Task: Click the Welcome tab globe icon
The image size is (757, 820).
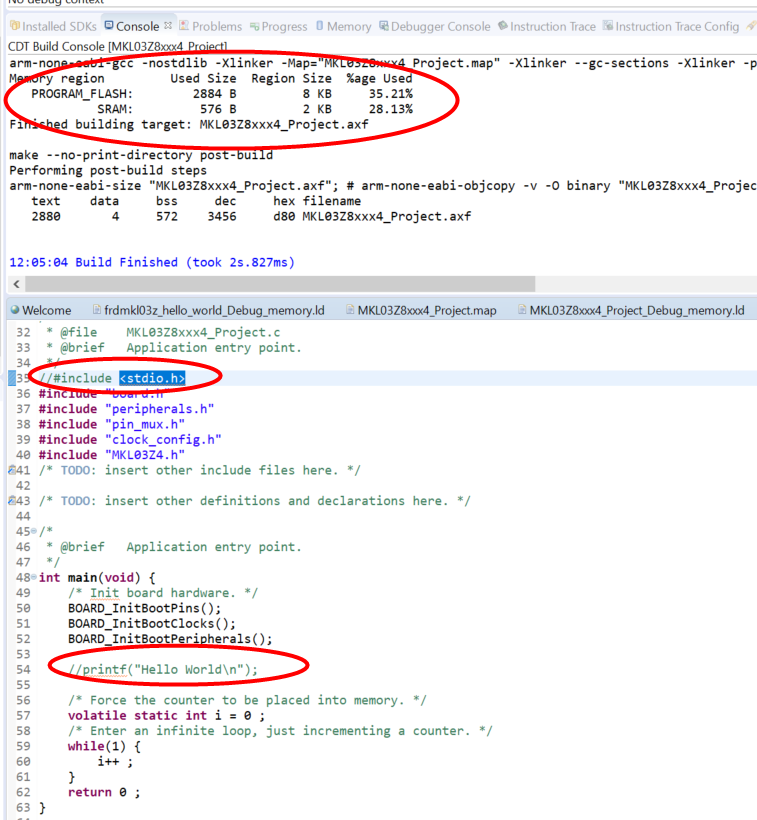Action: pos(15,310)
